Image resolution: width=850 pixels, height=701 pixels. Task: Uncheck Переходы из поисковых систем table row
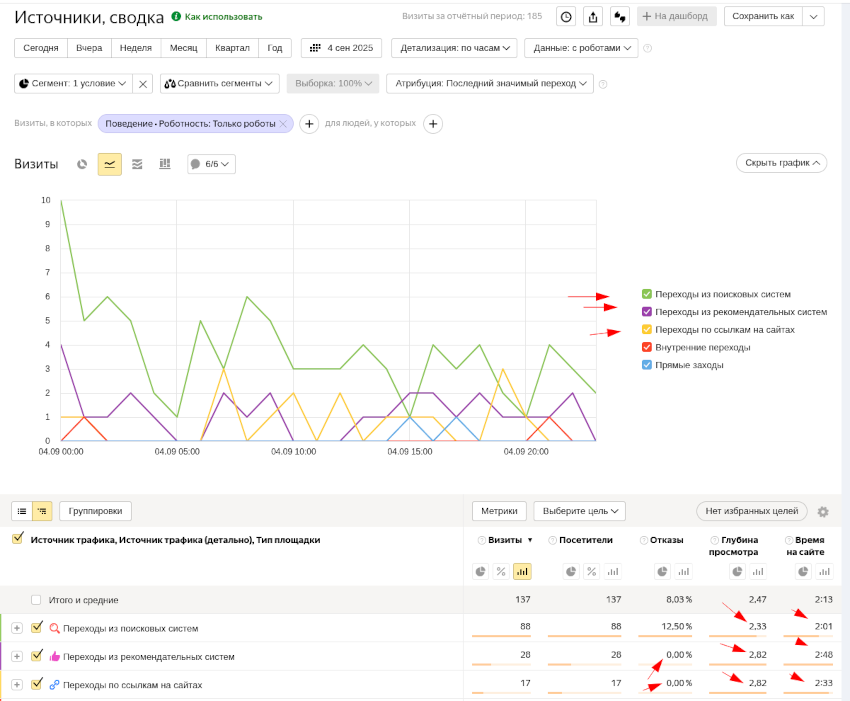pos(36,628)
